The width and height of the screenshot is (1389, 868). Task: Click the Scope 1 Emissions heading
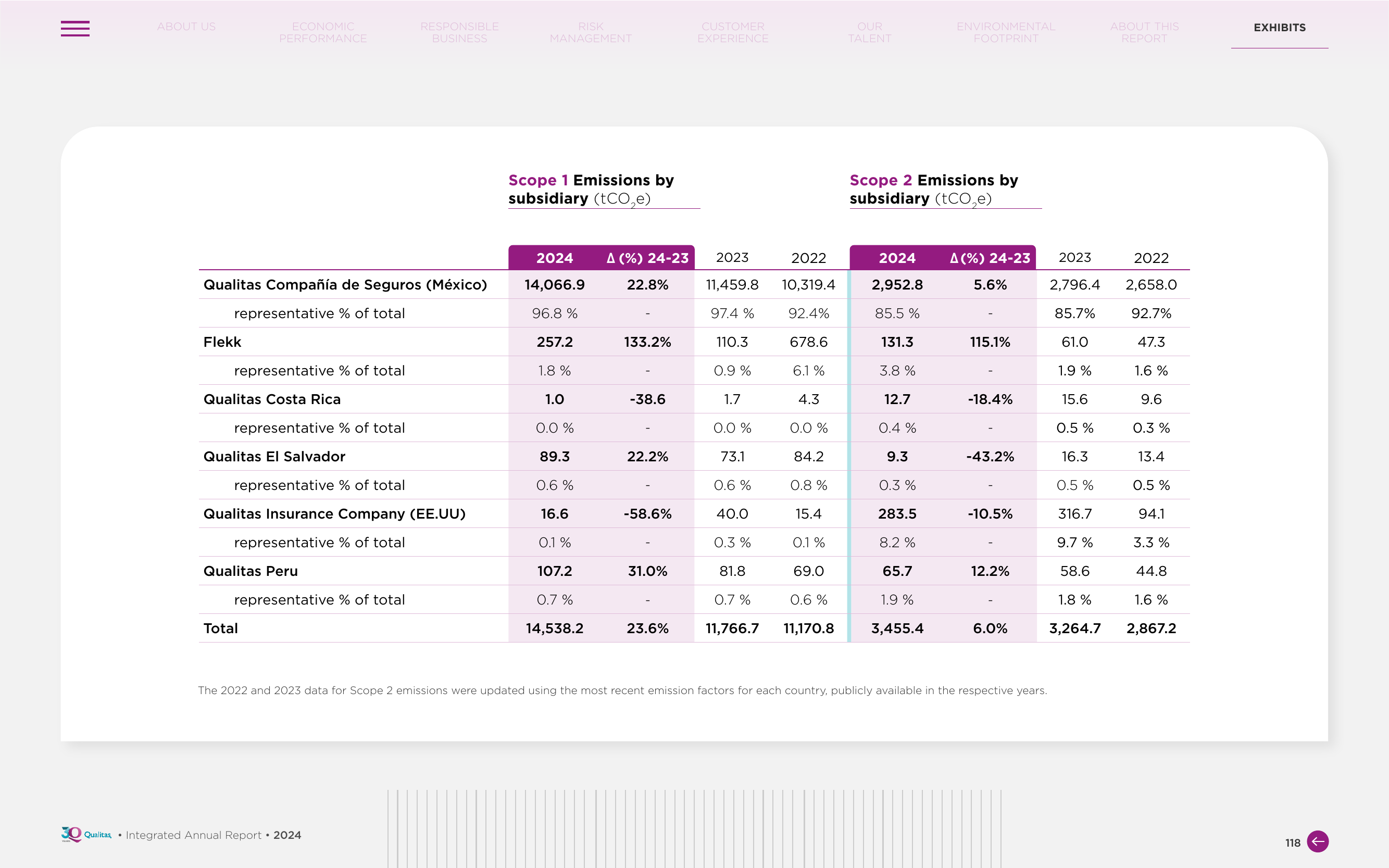(591, 190)
